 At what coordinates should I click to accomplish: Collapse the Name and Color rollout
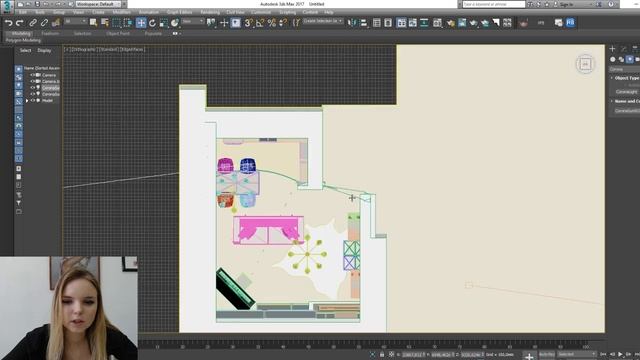pos(625,101)
